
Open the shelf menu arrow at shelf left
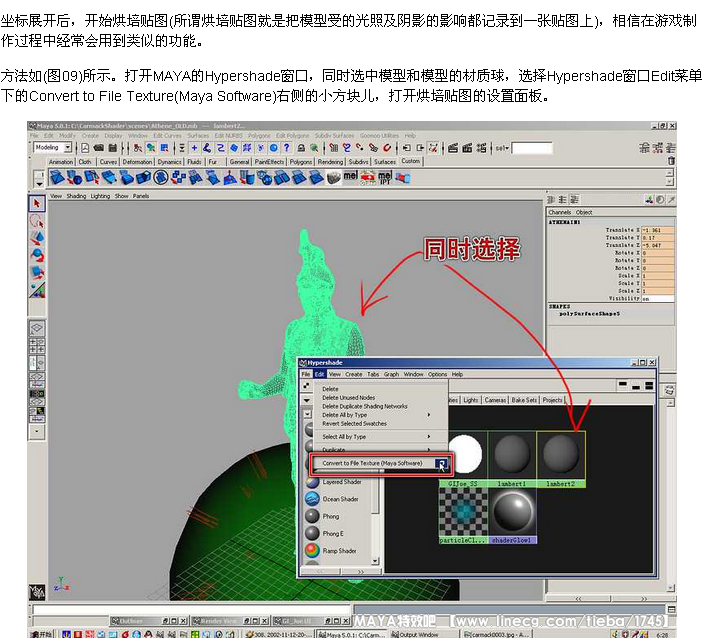pyautogui.click(x=39, y=183)
